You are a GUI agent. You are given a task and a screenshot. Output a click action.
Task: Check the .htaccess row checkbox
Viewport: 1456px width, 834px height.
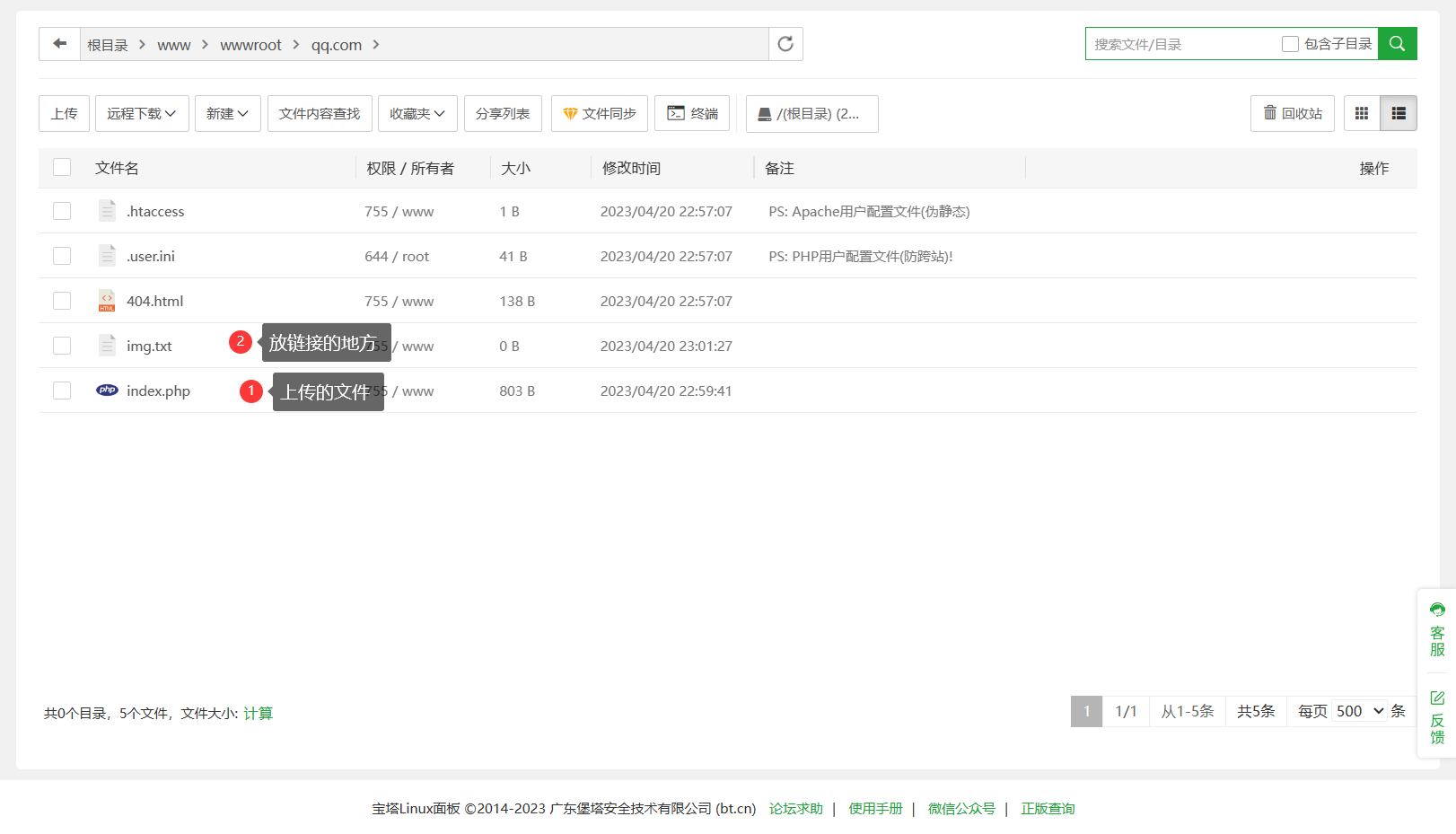(62, 211)
